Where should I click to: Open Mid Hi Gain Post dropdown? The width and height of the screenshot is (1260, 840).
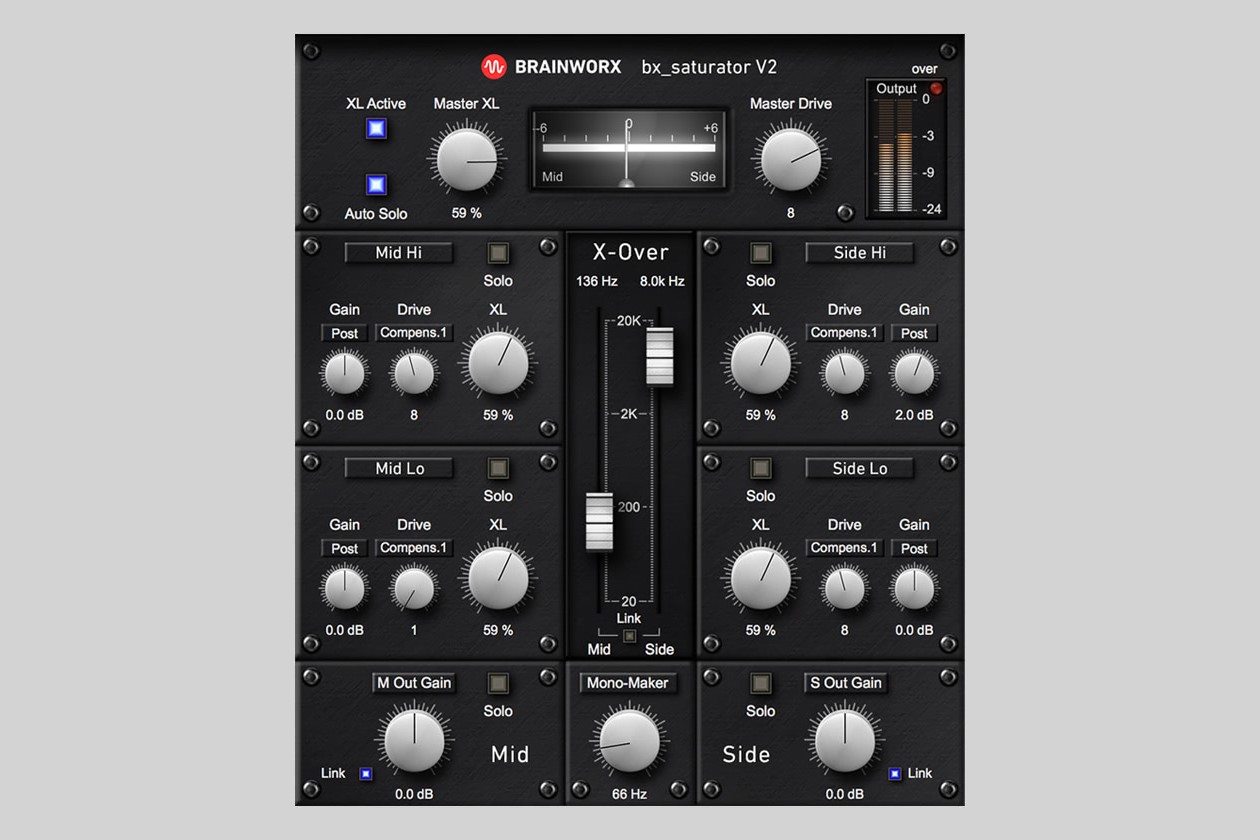344,333
